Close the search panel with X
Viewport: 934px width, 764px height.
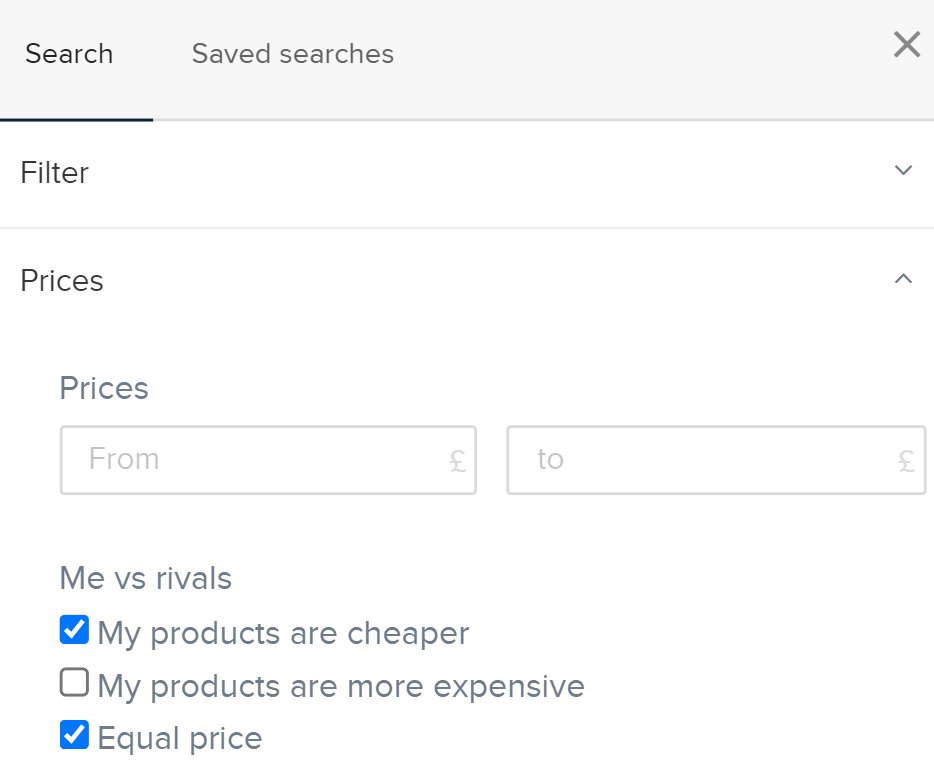(906, 45)
